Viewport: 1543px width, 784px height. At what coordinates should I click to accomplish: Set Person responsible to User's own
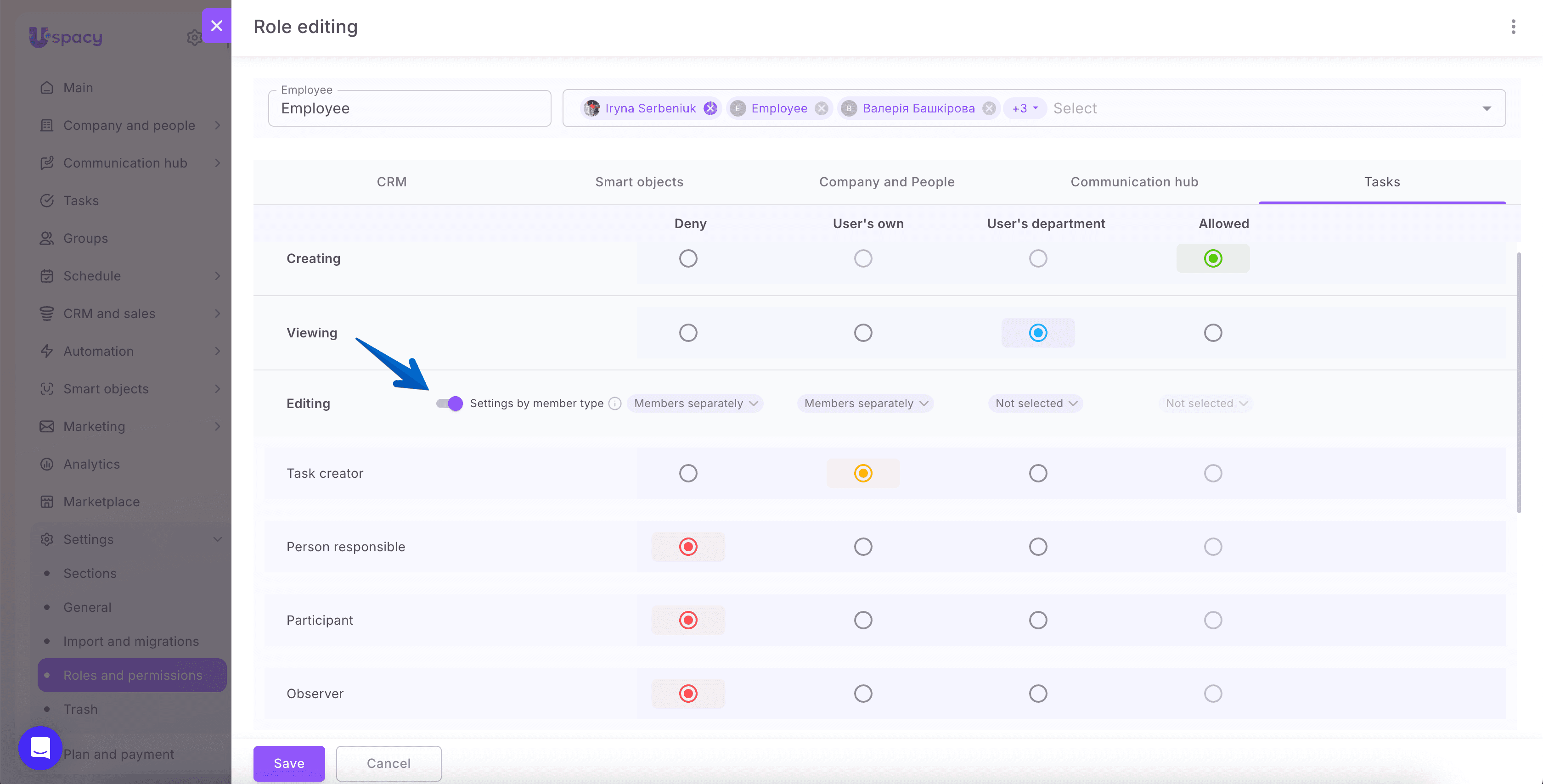[x=863, y=547]
